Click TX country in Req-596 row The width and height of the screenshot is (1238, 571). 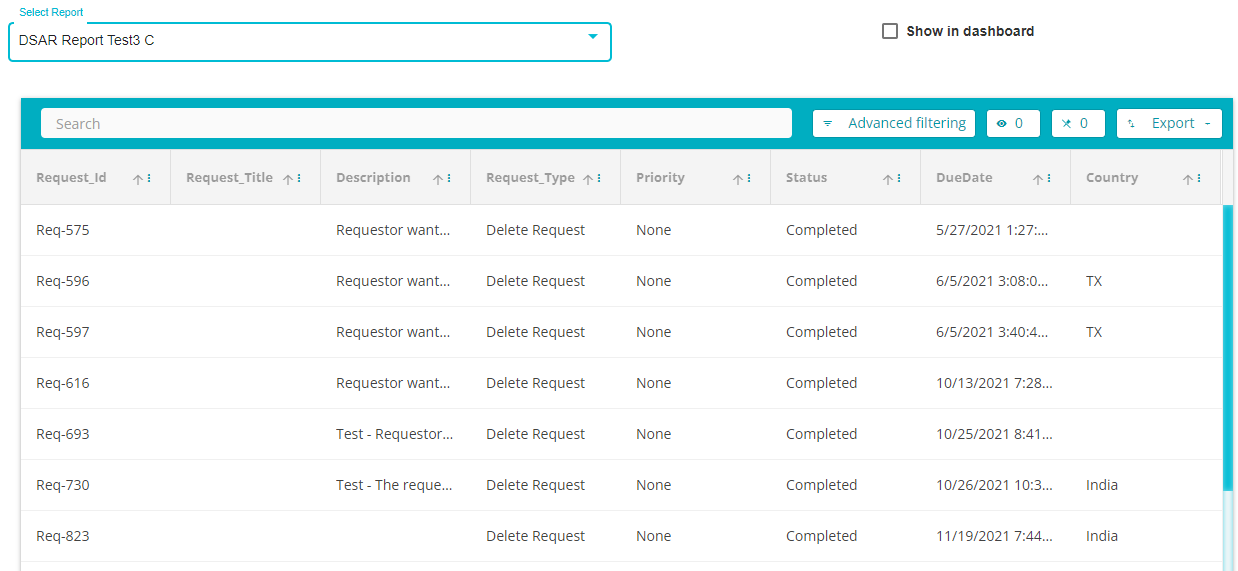1094,281
